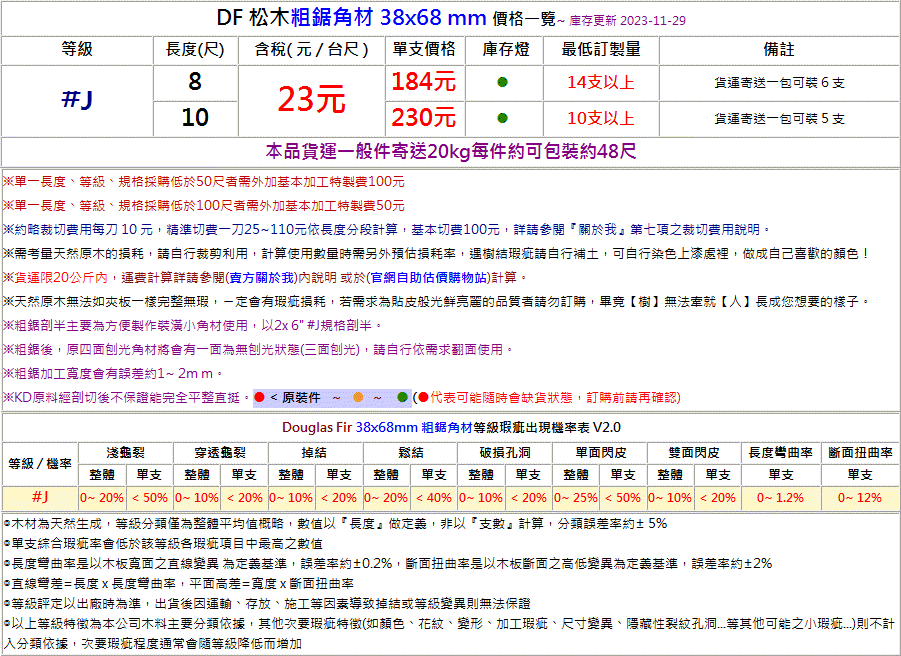Click the 23元 per 台尺 price
The width and height of the screenshot is (901, 656).
[x=311, y=99]
